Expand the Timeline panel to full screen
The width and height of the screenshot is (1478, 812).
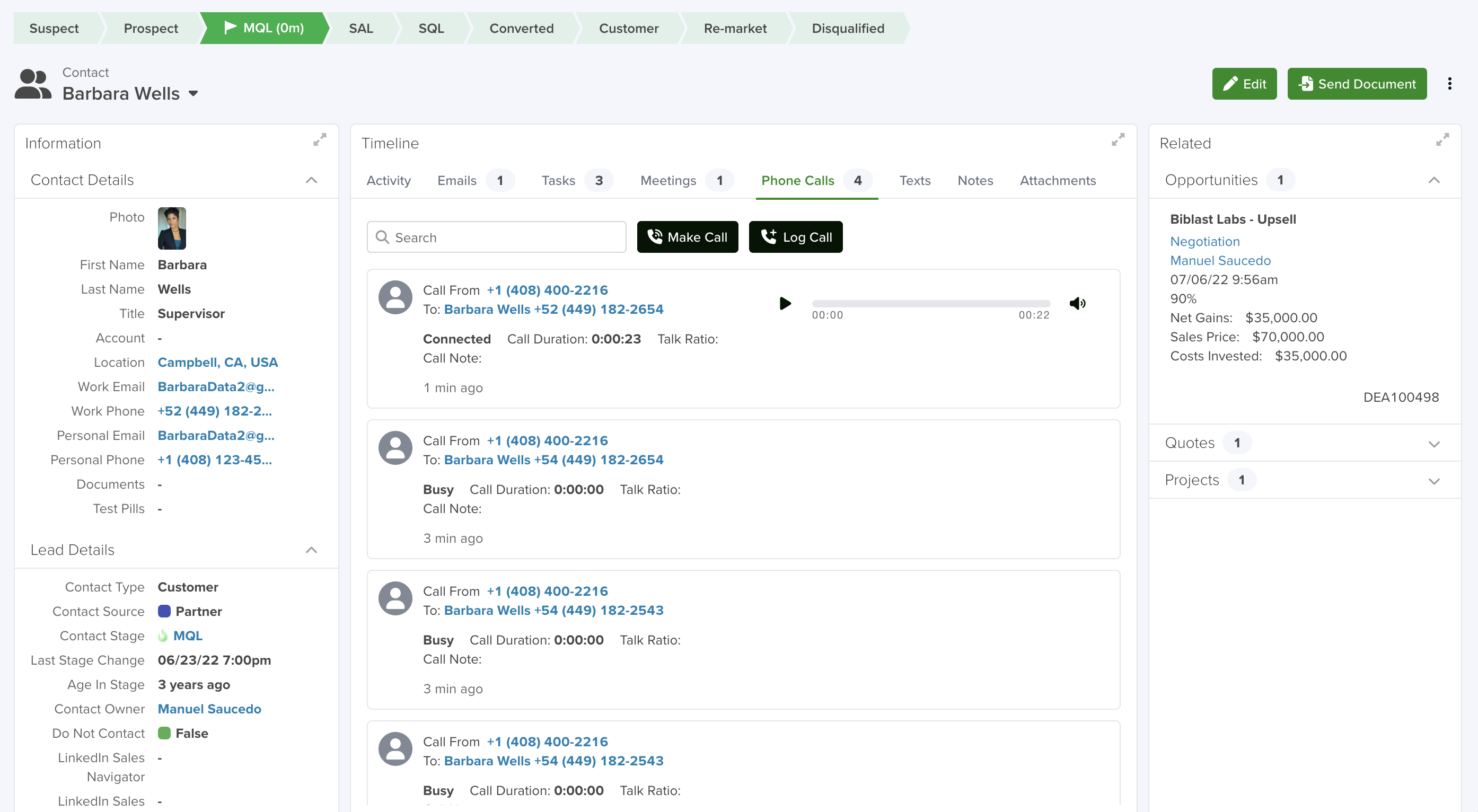[x=1118, y=140]
